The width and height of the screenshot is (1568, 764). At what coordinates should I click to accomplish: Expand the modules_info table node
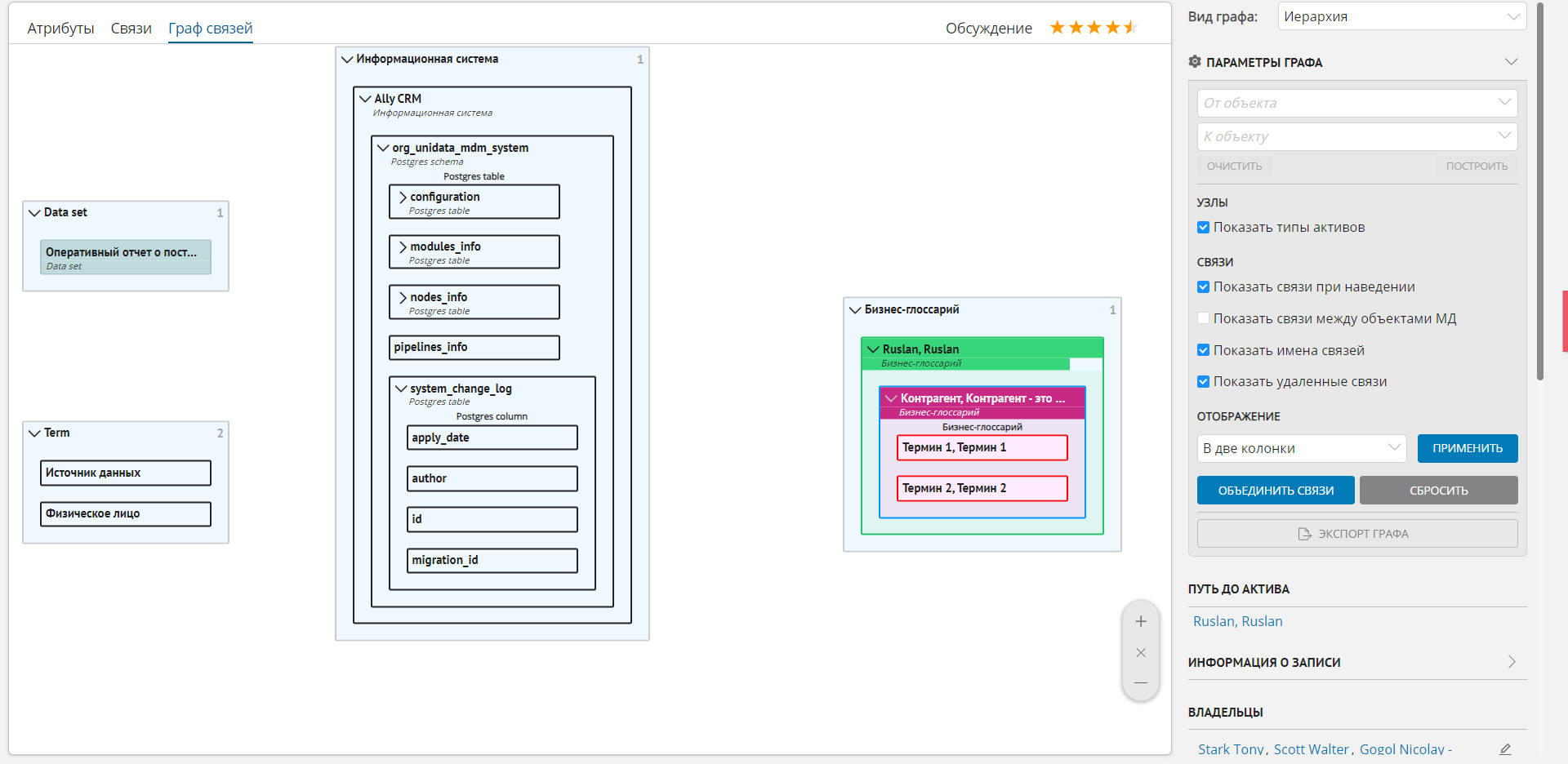(403, 247)
